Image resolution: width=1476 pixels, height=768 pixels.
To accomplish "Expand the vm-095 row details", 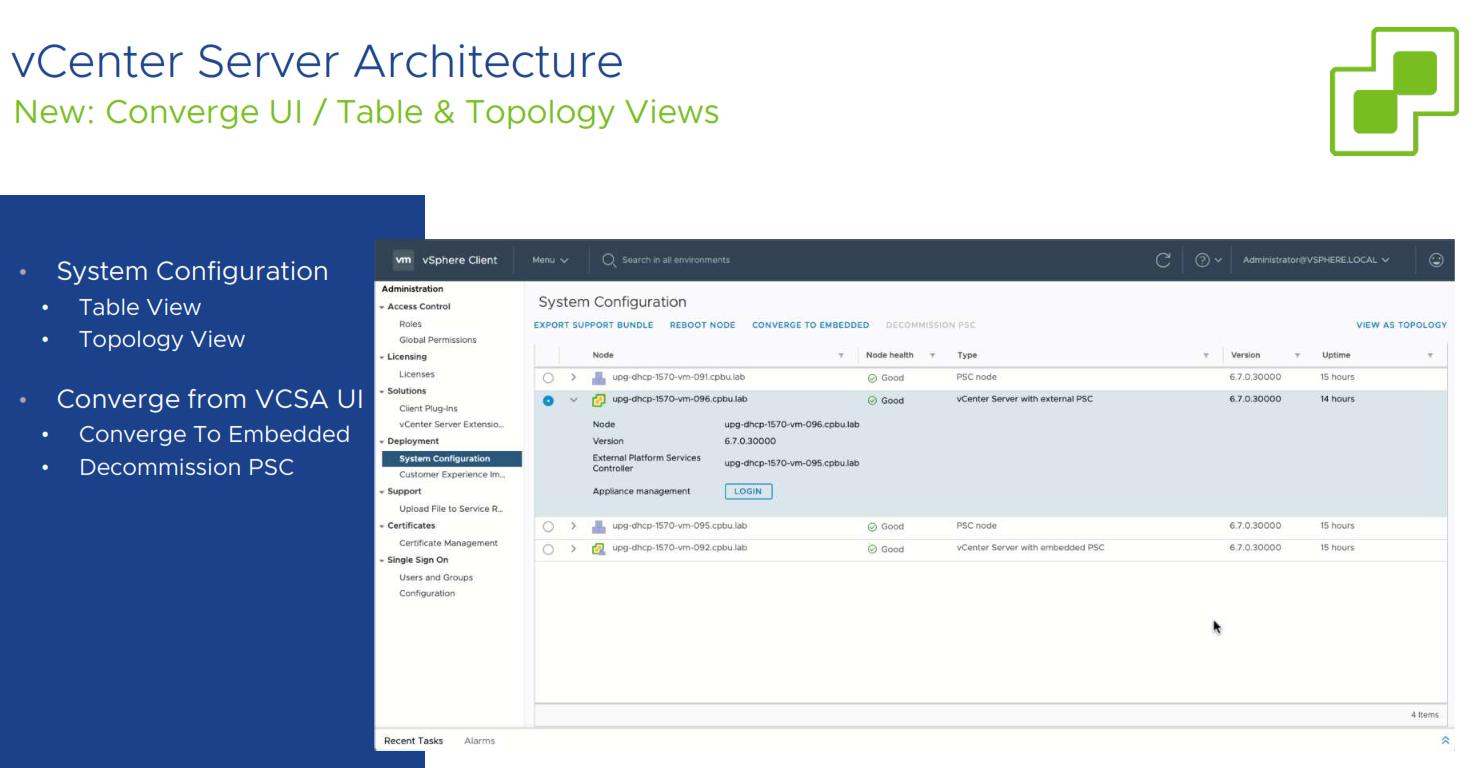I will pos(574,526).
